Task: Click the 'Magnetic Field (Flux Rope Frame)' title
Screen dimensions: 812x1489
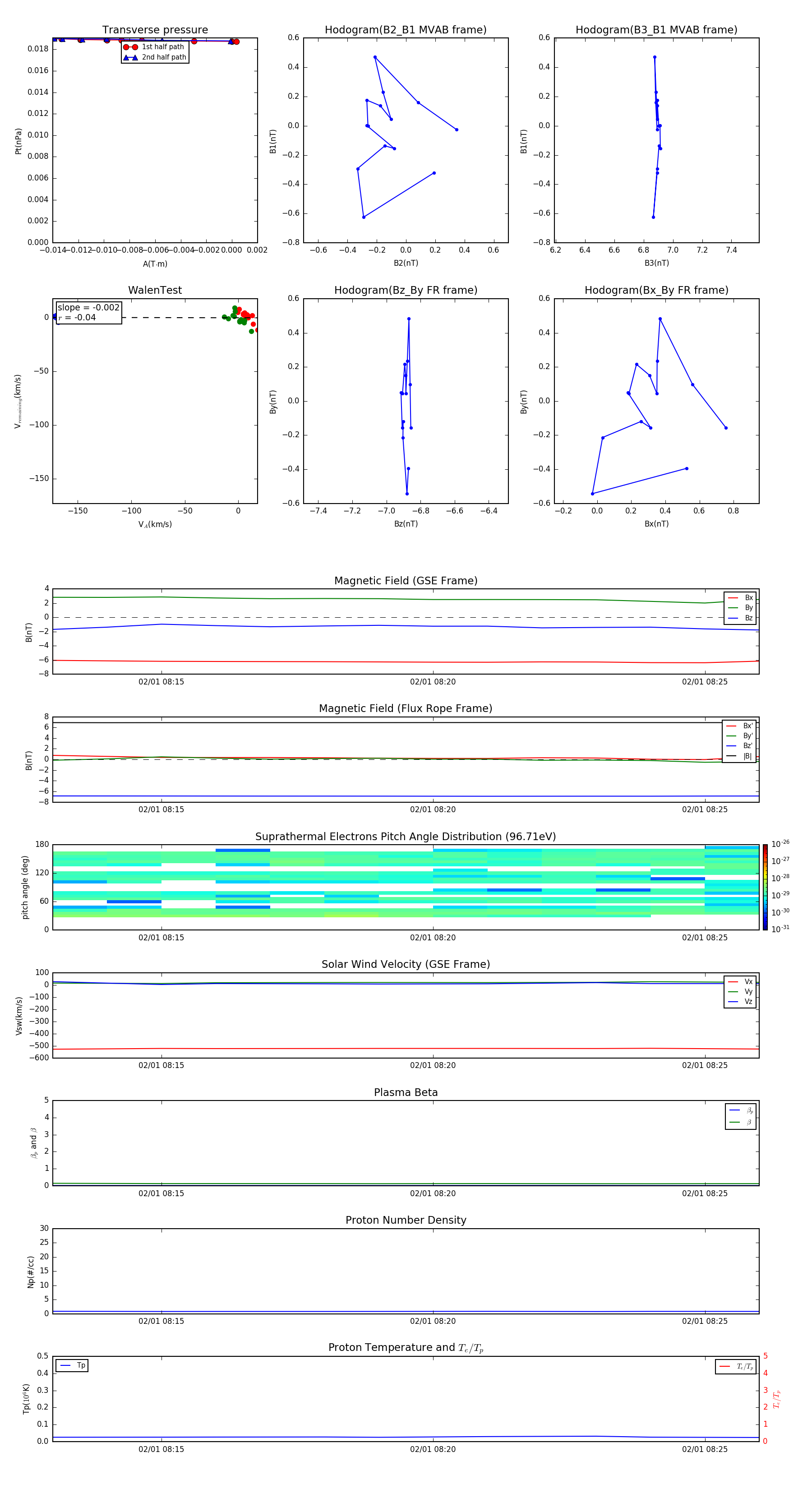Action: point(406,709)
